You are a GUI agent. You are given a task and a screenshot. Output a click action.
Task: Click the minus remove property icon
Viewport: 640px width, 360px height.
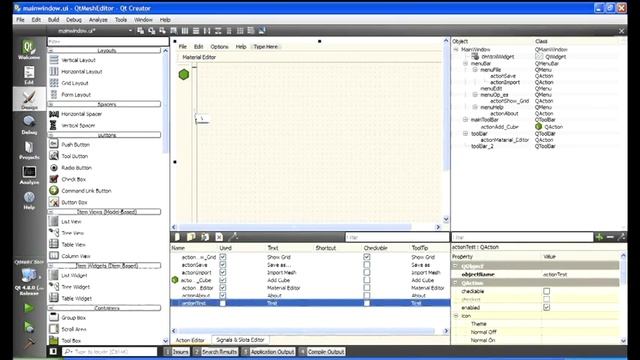pyautogui.click(x=610, y=237)
